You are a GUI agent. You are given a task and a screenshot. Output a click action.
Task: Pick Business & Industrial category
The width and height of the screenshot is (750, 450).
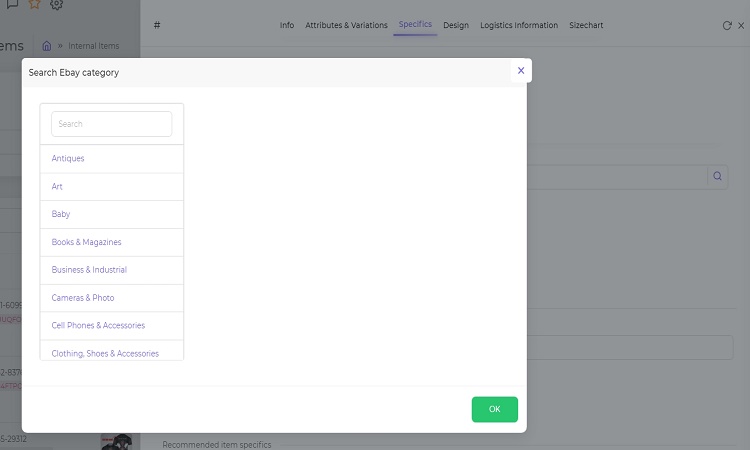tap(111, 270)
